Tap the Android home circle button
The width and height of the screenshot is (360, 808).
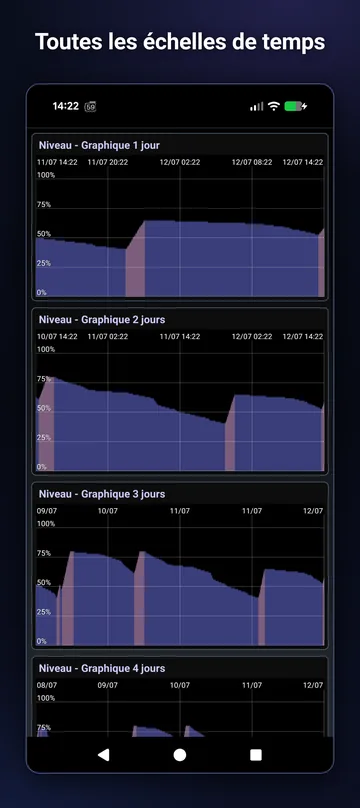[180, 755]
